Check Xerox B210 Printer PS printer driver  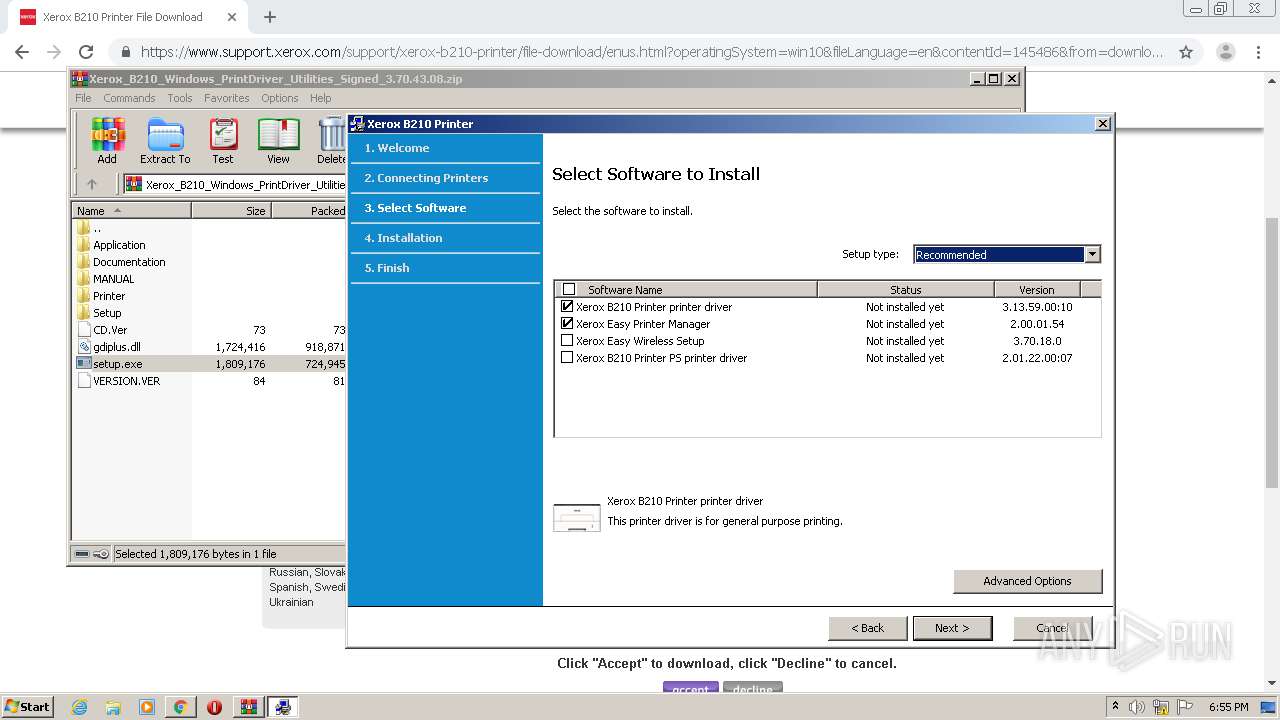pos(568,358)
